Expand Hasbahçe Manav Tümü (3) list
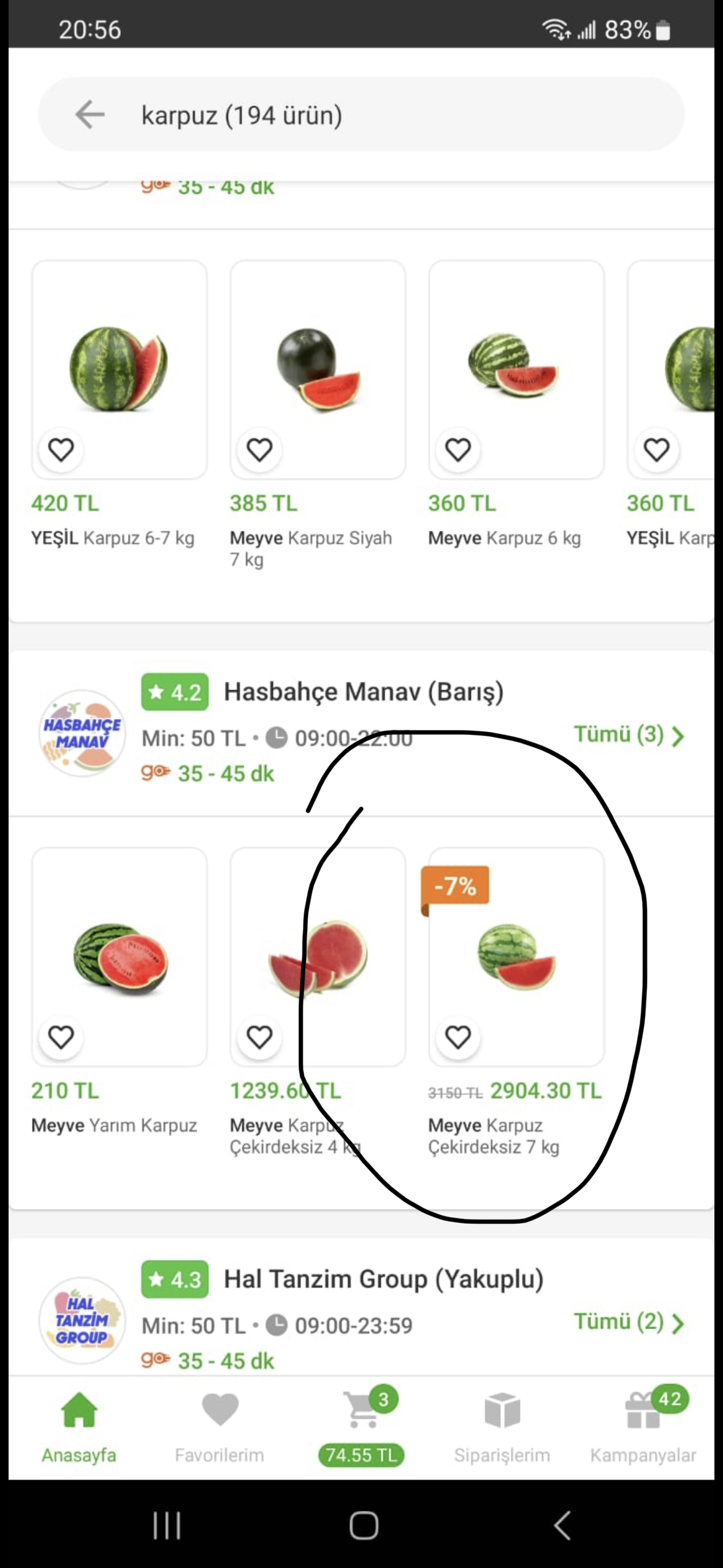The image size is (723, 1568). [x=629, y=734]
